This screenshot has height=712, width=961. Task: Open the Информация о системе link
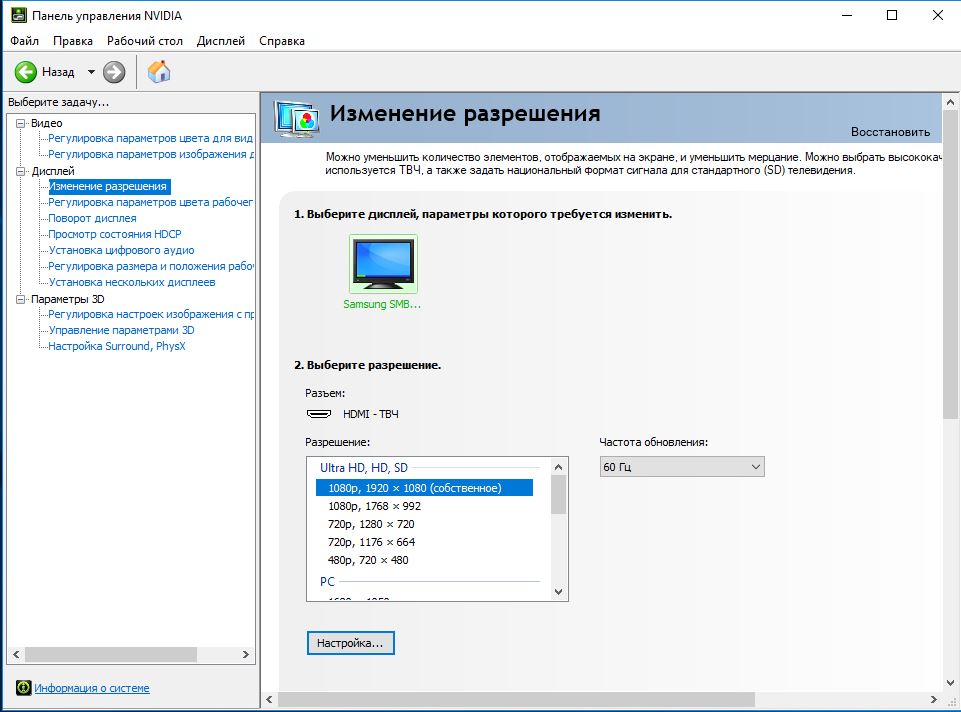tap(92, 688)
